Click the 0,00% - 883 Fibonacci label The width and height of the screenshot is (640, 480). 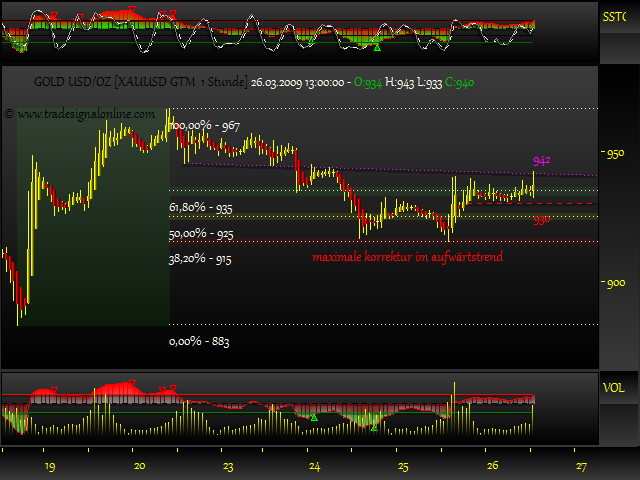coord(200,341)
